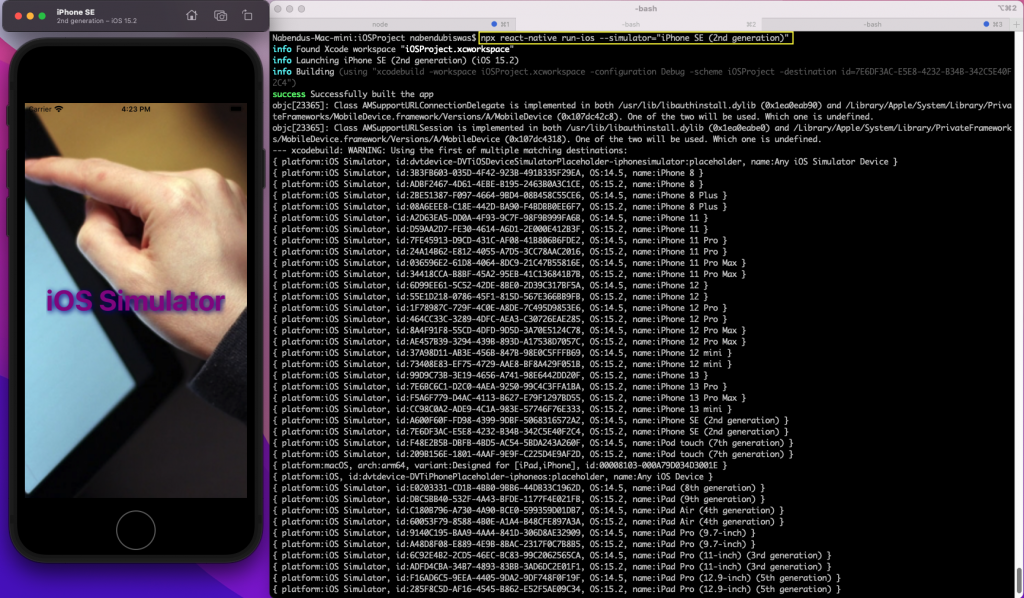Add a new Terminal tab with plus button
Viewport: 1024px width, 598px height.
tap(1016, 24)
